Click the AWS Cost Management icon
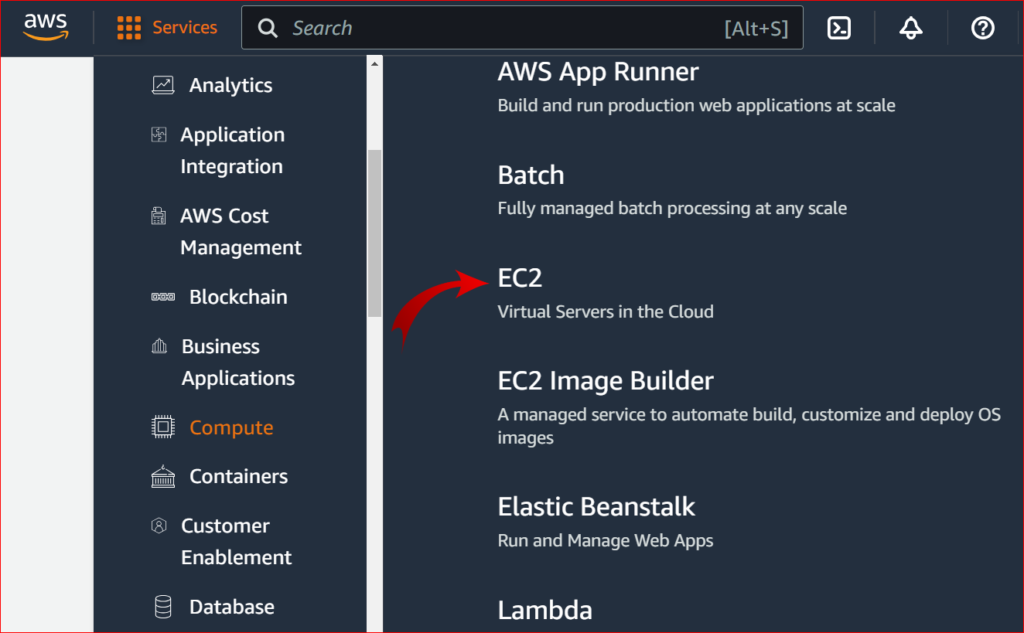 click(158, 216)
